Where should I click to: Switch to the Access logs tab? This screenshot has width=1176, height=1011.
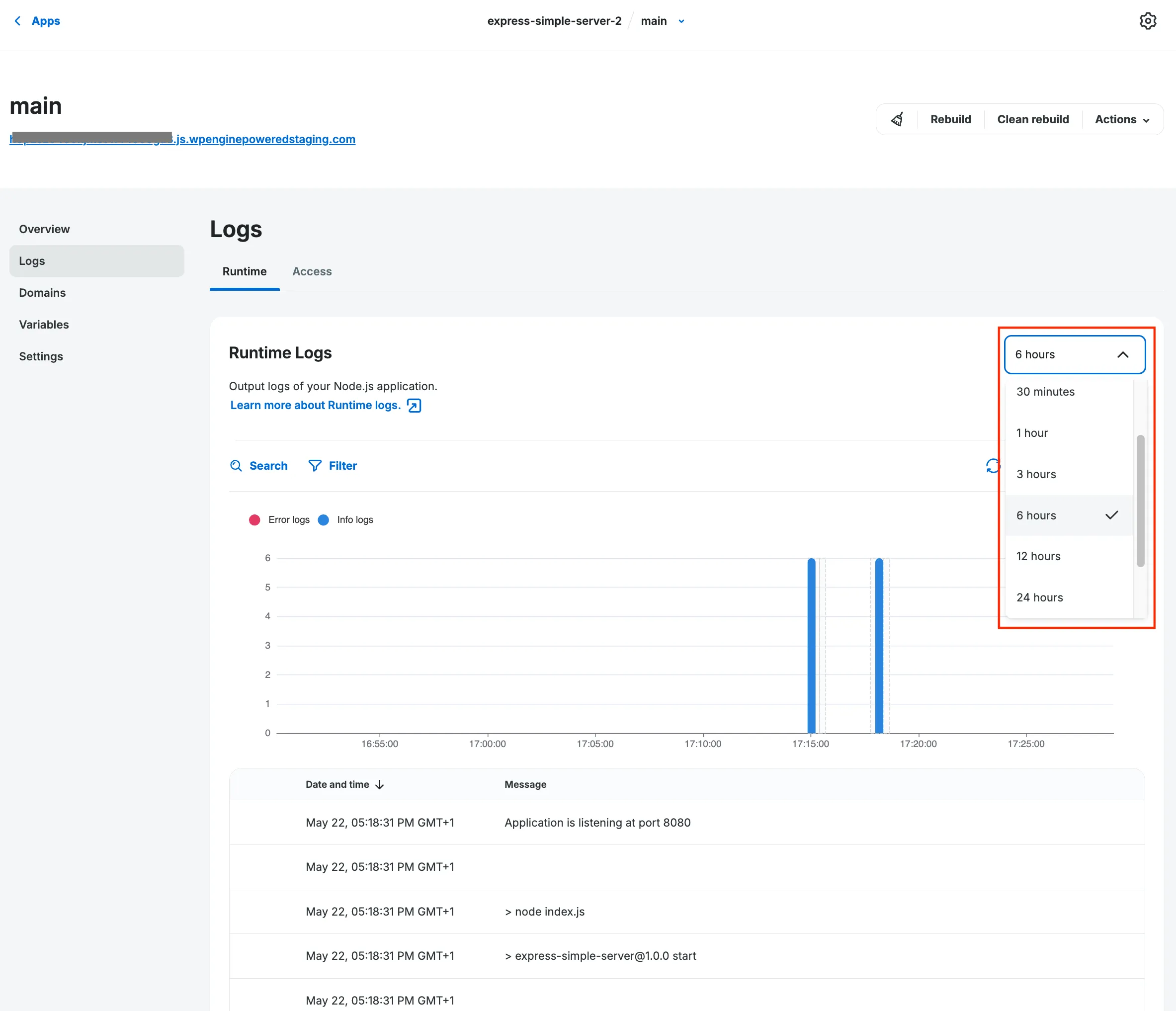click(312, 271)
